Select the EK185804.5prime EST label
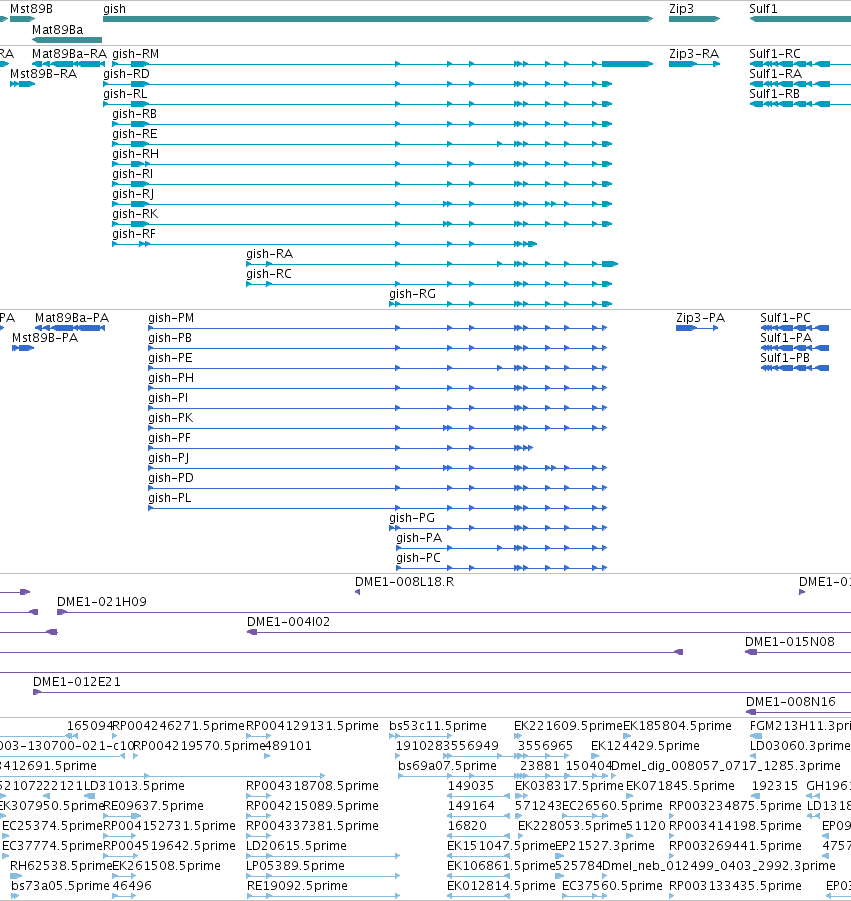The image size is (851, 901). [x=677, y=726]
